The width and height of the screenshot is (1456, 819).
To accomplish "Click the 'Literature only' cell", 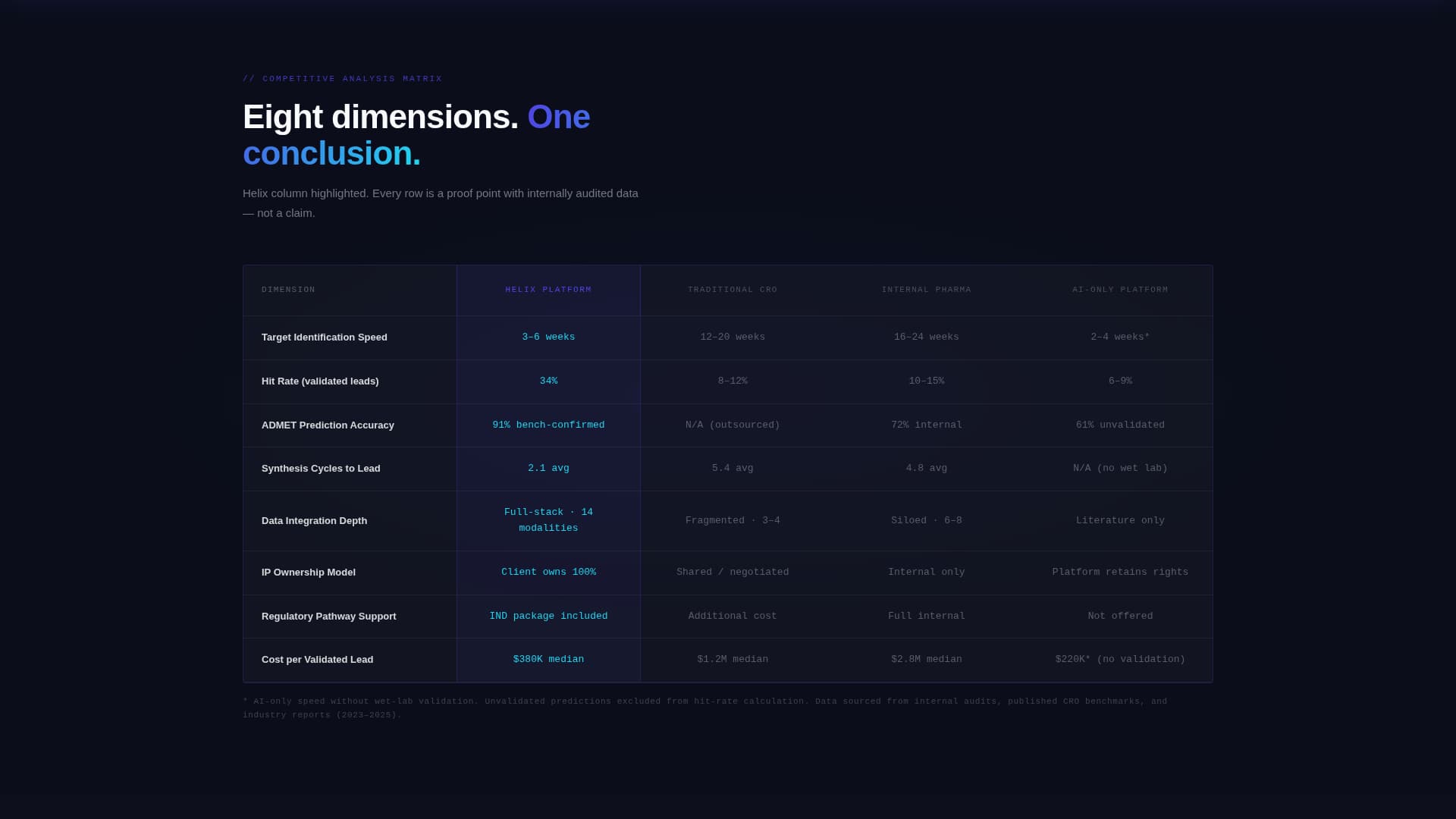I will click(x=1120, y=521).
